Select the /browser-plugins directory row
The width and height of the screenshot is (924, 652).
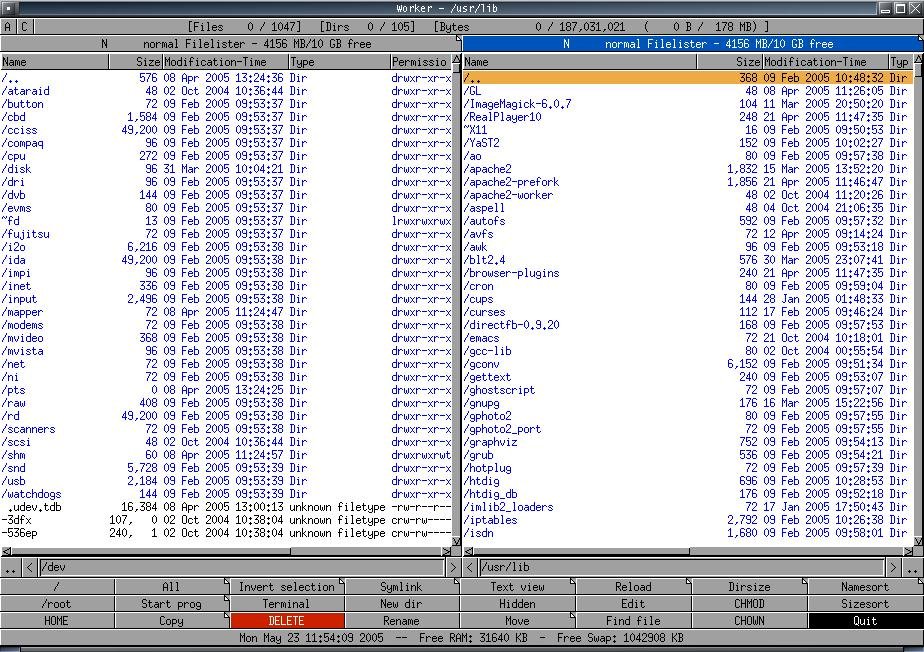pos(688,273)
